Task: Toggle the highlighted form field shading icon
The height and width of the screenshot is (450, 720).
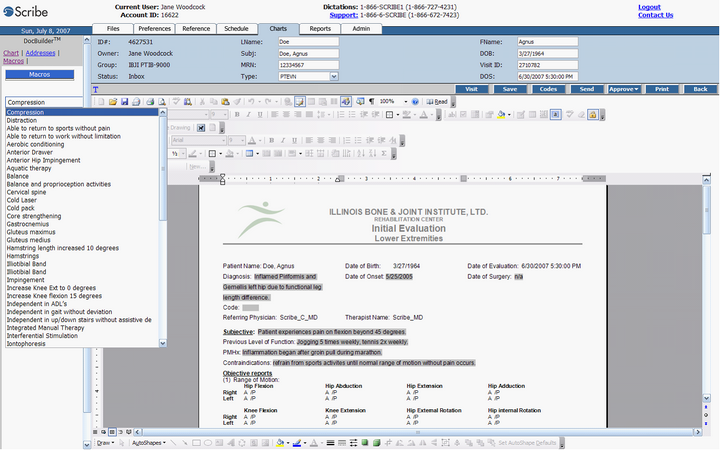Action: tap(556, 114)
